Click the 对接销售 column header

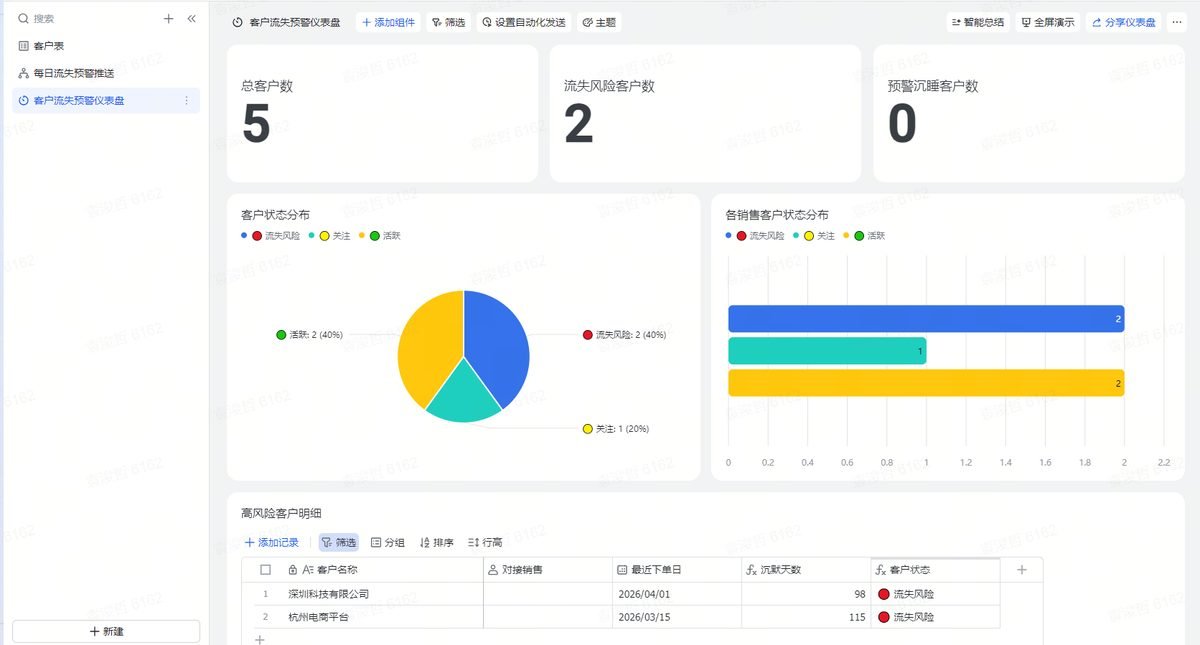tap(548, 569)
